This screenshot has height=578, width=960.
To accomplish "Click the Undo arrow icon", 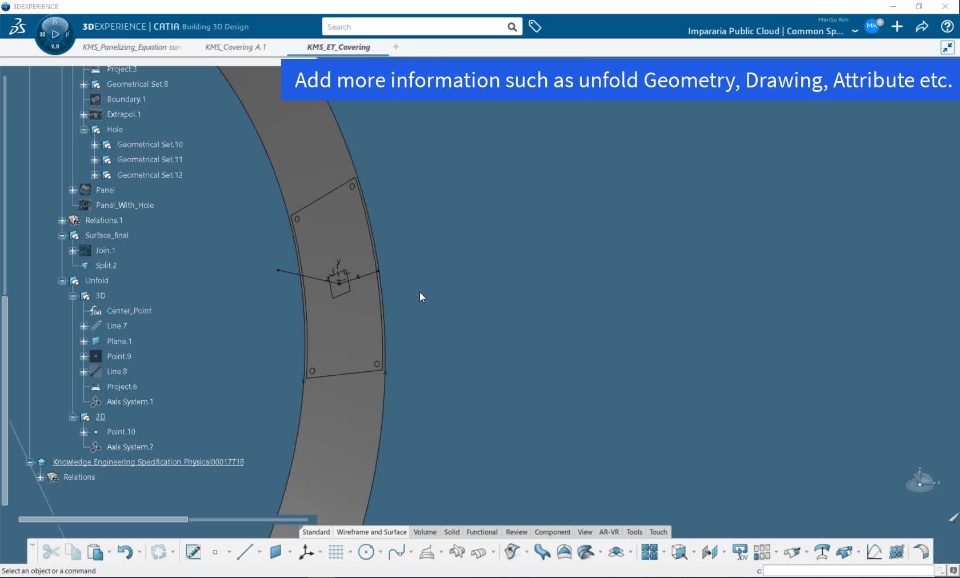I will (125, 552).
